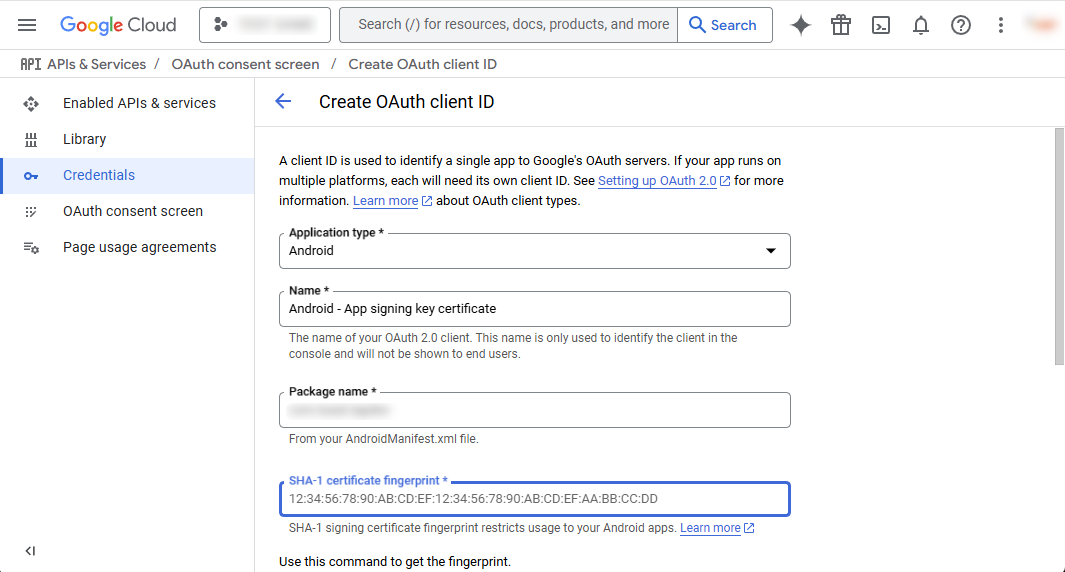Open the three-dot more options menu
This screenshot has width=1065, height=572.
point(1000,25)
